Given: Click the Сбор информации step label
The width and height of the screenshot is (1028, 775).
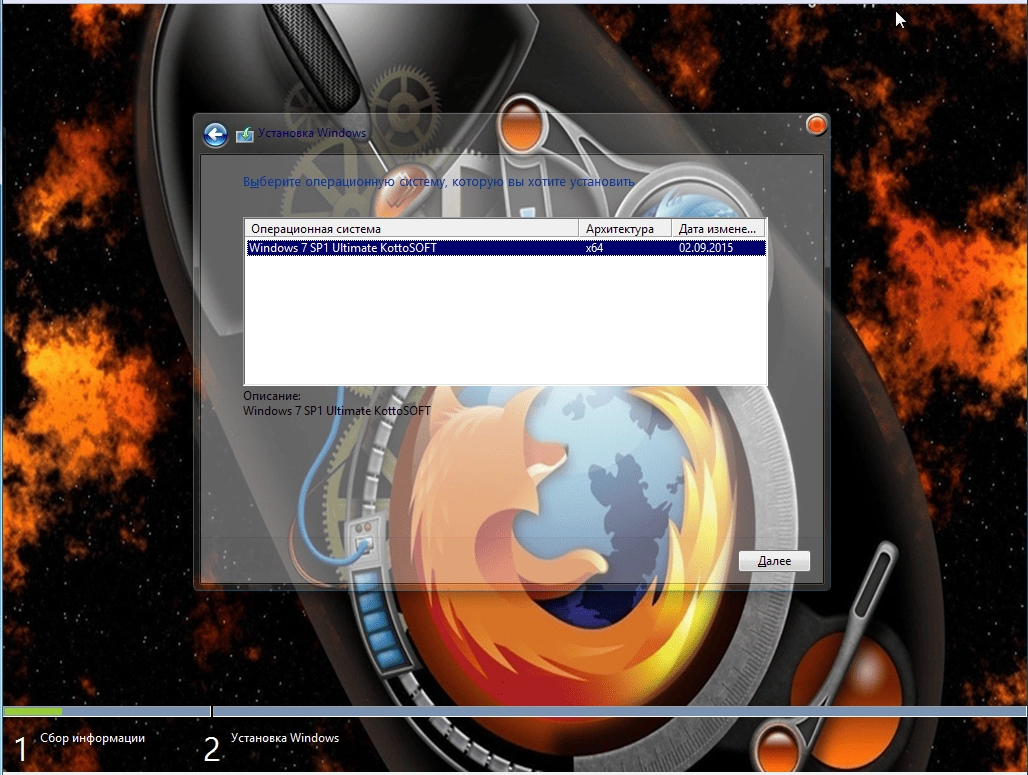Looking at the screenshot, I should click(x=92, y=738).
